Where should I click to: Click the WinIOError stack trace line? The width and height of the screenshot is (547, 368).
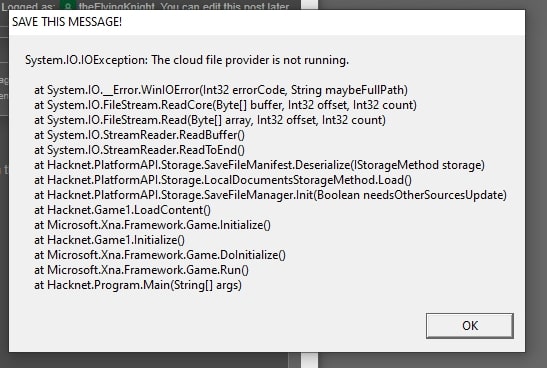point(221,90)
